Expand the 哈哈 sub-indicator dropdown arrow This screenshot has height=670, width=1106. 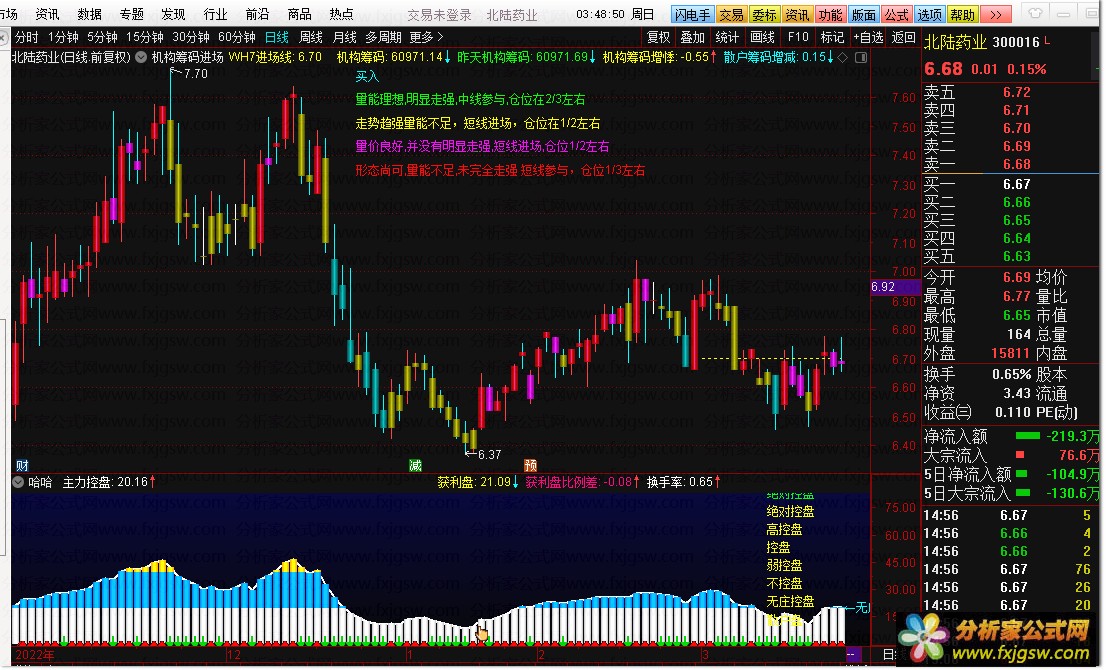(18, 482)
